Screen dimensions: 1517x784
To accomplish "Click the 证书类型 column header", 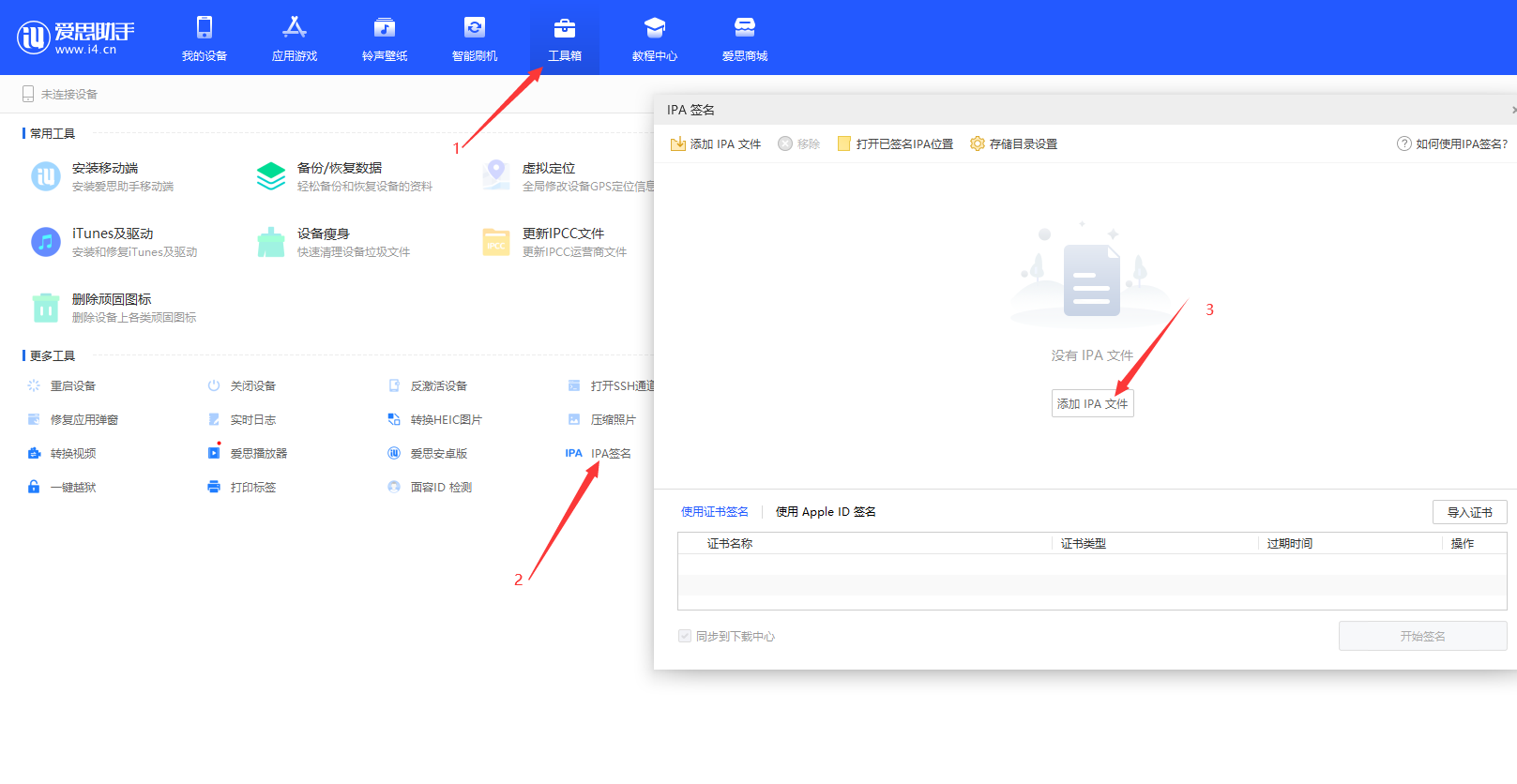I will (x=1084, y=543).
